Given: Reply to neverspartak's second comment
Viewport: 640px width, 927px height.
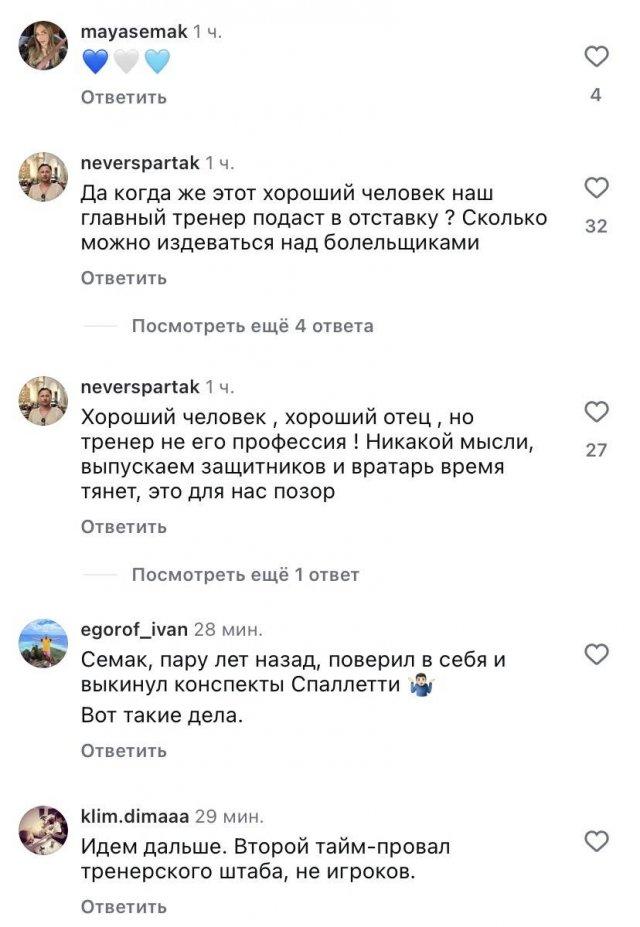Looking at the screenshot, I should click(123, 526).
